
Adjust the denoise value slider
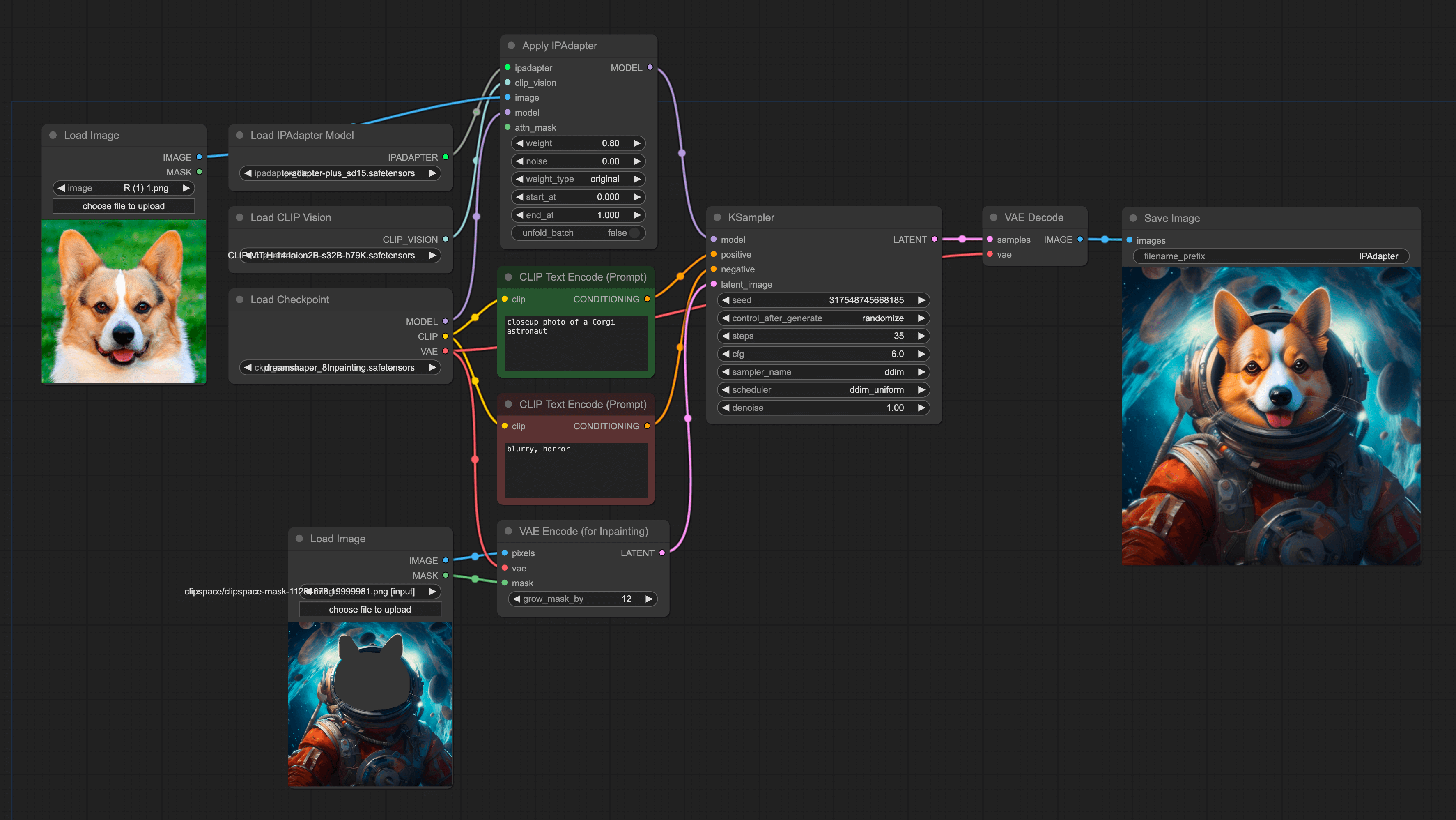click(824, 408)
